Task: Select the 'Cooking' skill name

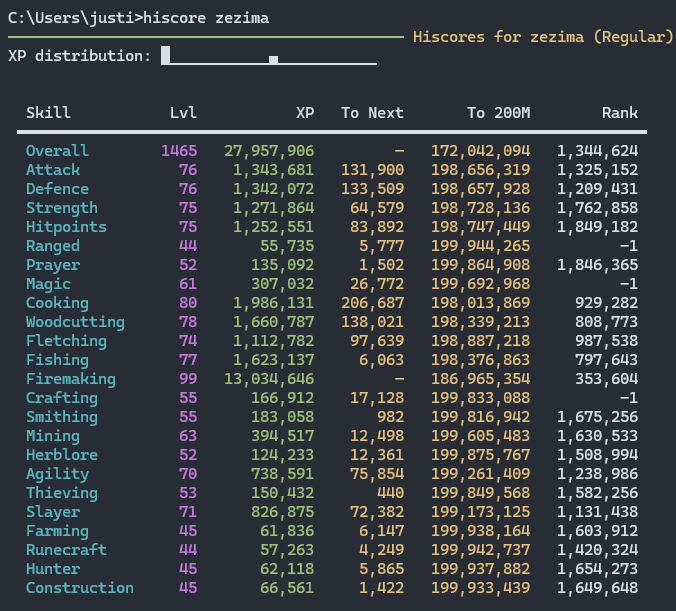Action: click(x=57, y=303)
